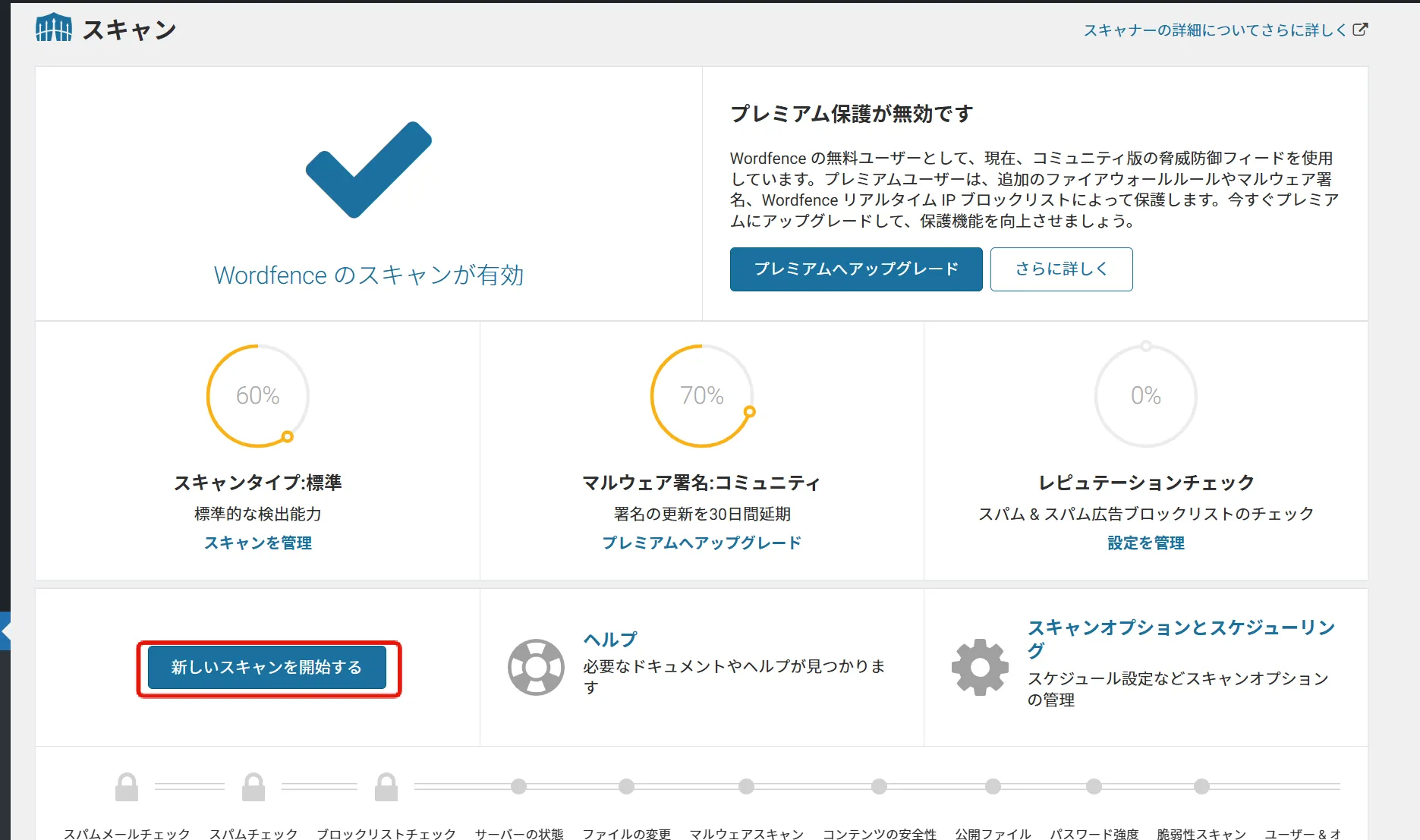This screenshot has height=840, width=1420.
Task: Click the scan options gear icon
Action: coord(979,668)
